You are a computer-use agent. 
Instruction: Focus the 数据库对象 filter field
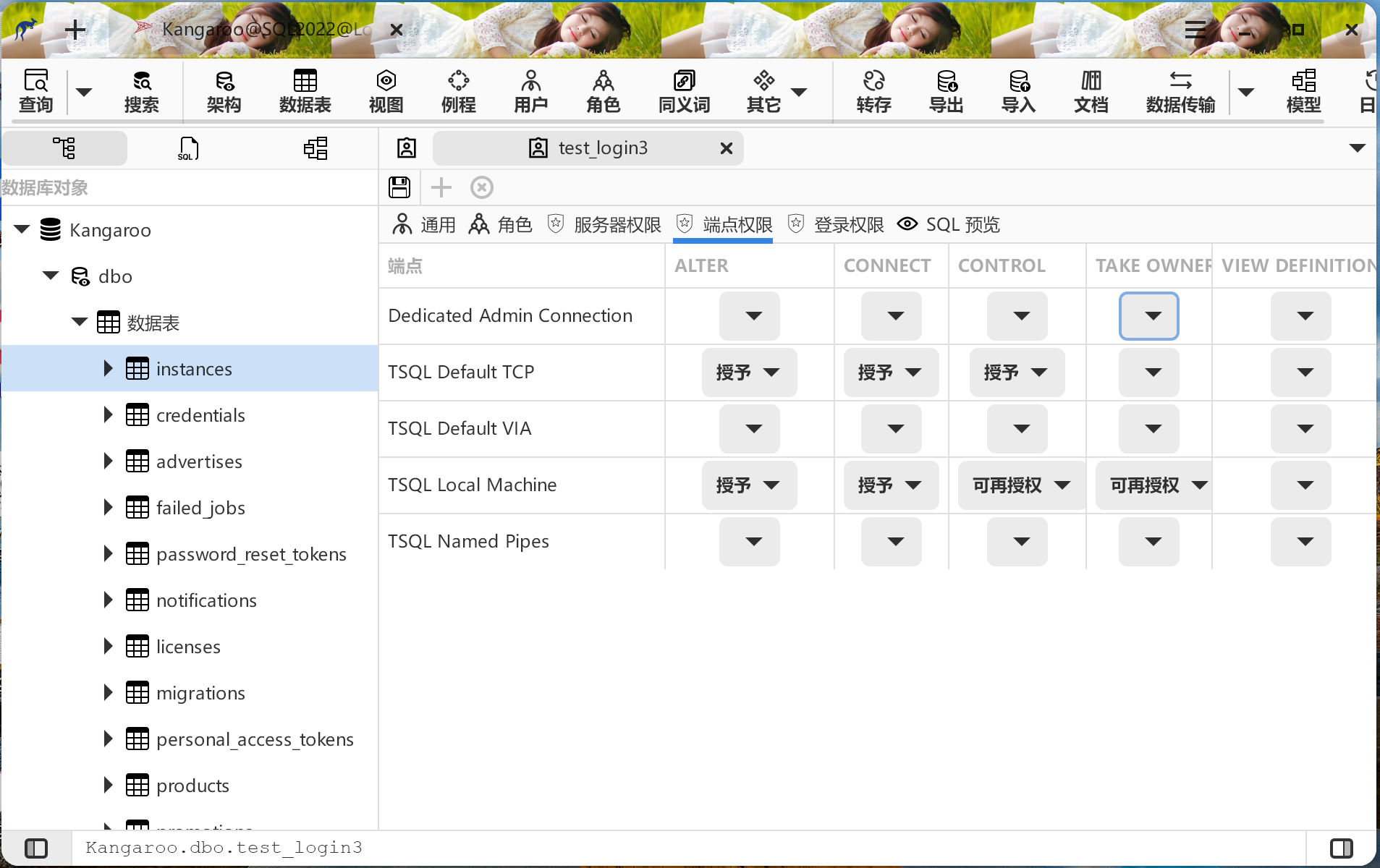[189, 188]
